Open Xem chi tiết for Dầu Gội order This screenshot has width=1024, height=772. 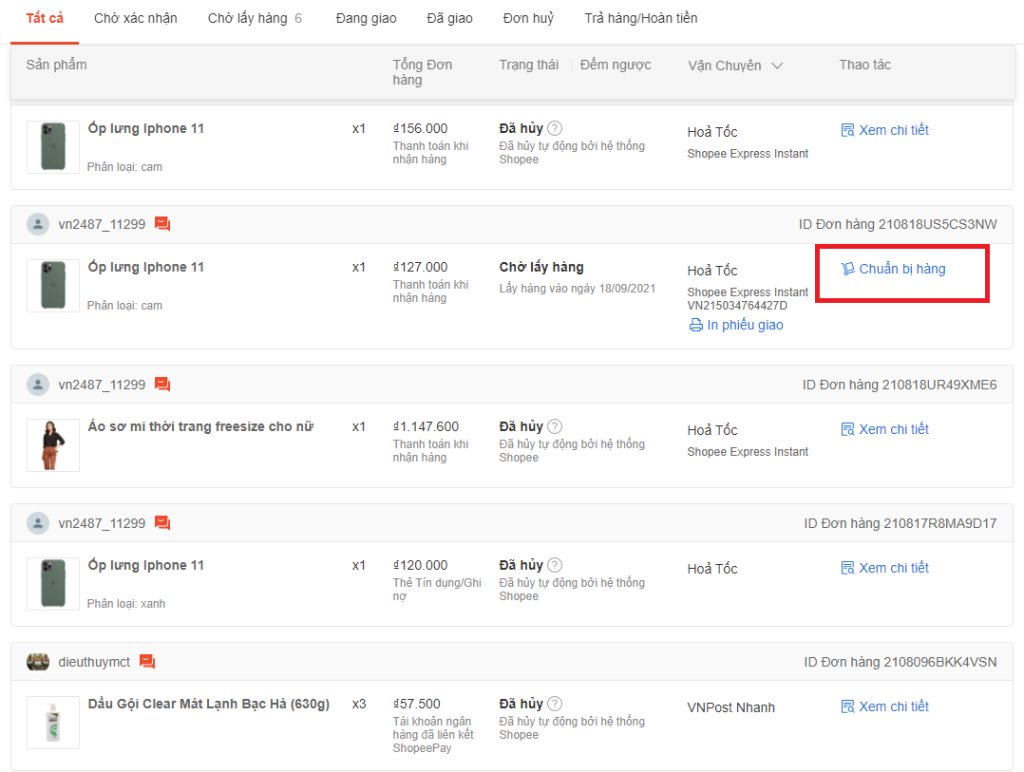[885, 706]
